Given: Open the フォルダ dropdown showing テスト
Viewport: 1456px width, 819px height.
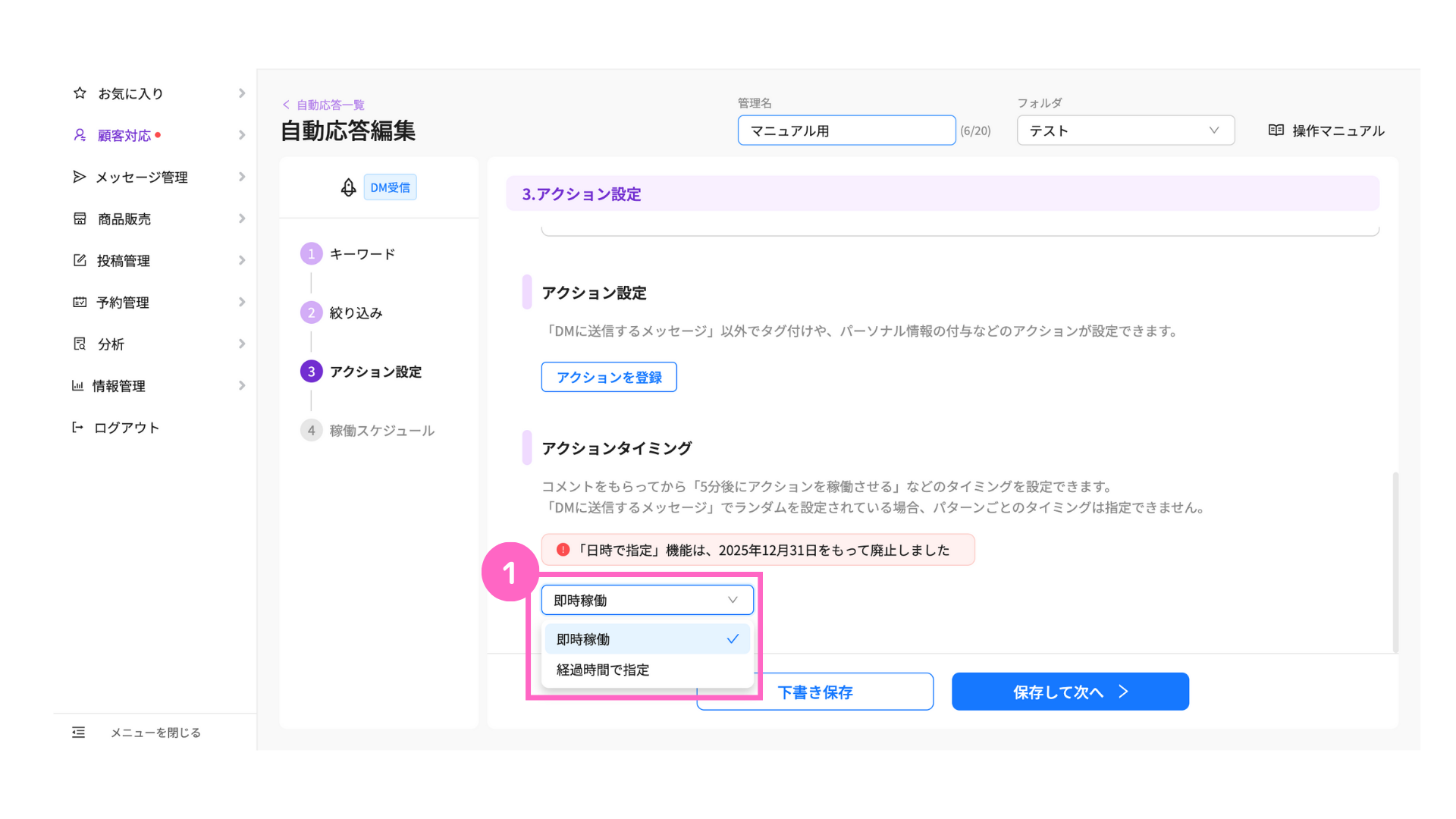Looking at the screenshot, I should [1125, 130].
